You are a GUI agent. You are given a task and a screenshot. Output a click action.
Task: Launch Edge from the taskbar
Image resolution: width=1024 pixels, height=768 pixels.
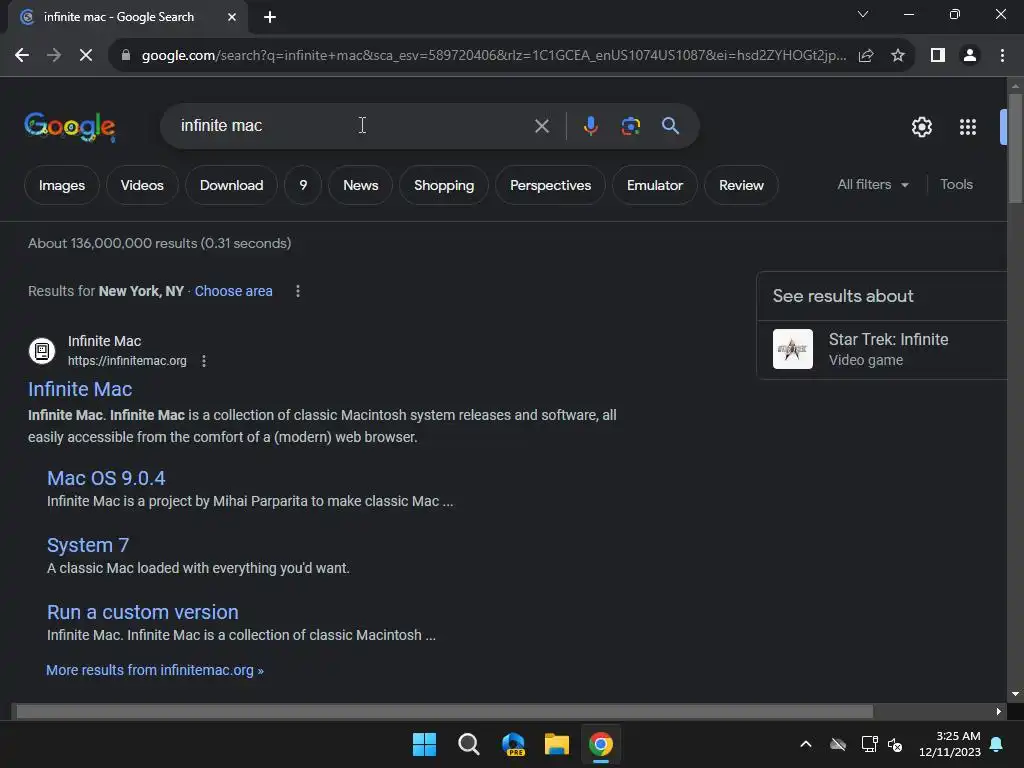point(513,744)
